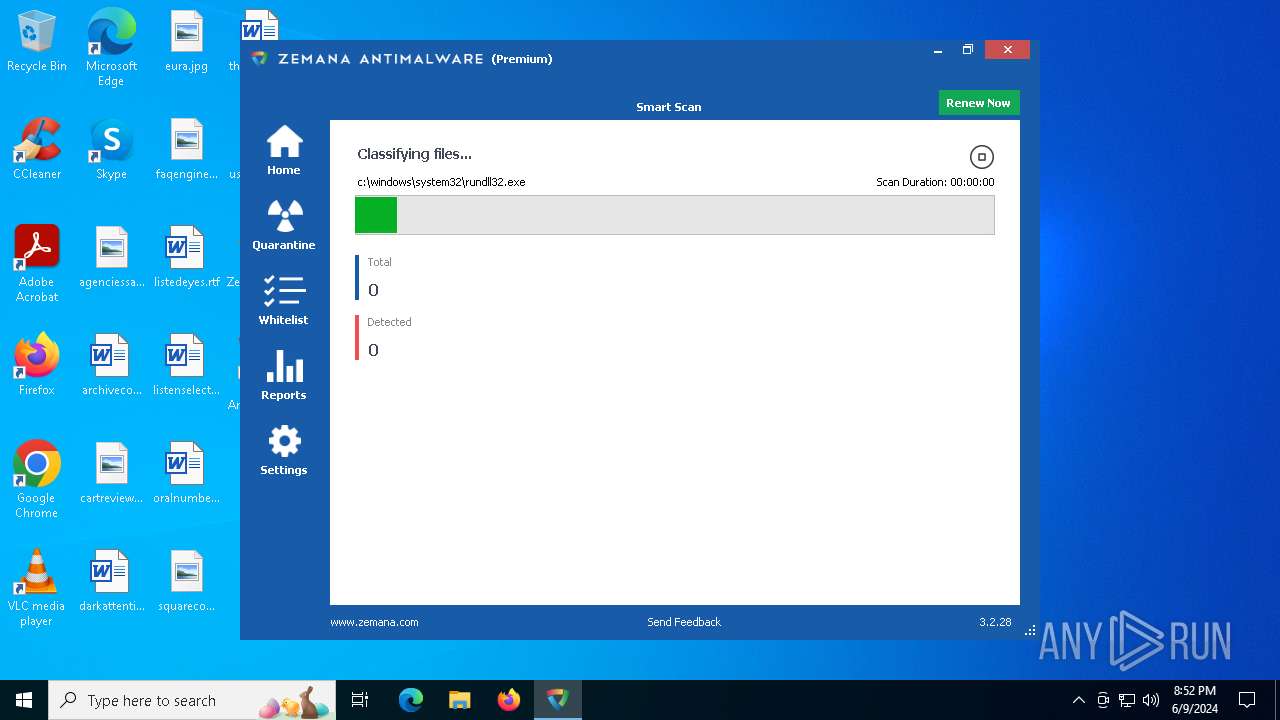Select the Recycle Bin desktop icon
The height and width of the screenshot is (720, 1280).
37,42
